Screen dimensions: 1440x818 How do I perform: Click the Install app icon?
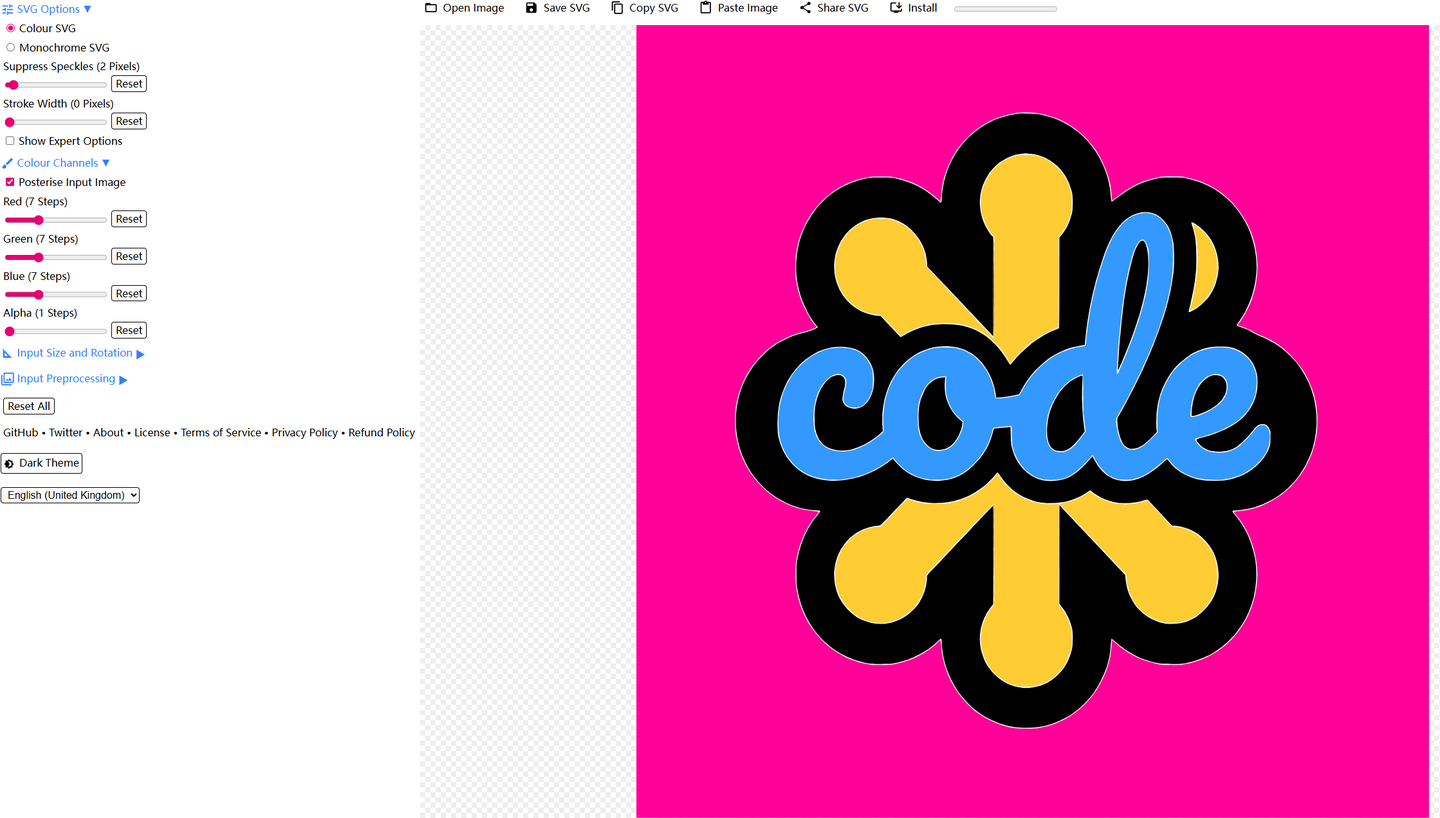[x=896, y=8]
